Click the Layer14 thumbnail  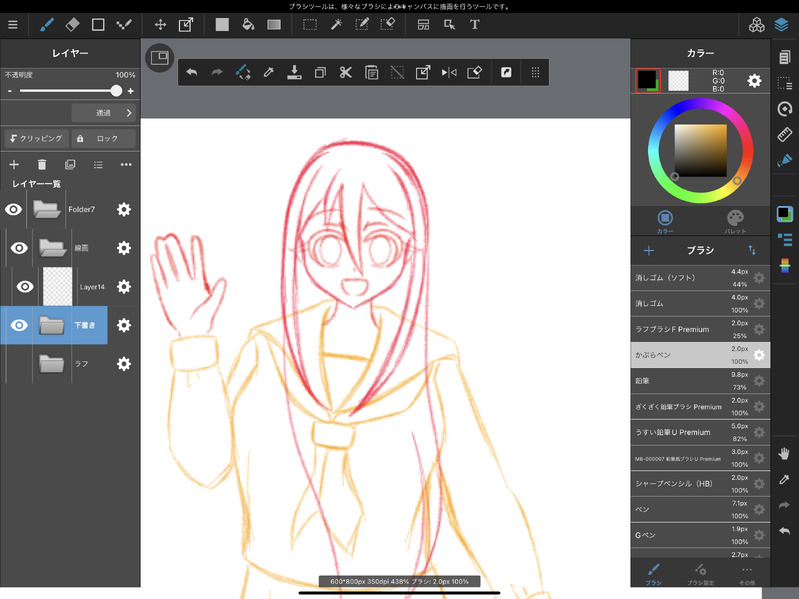coord(57,287)
